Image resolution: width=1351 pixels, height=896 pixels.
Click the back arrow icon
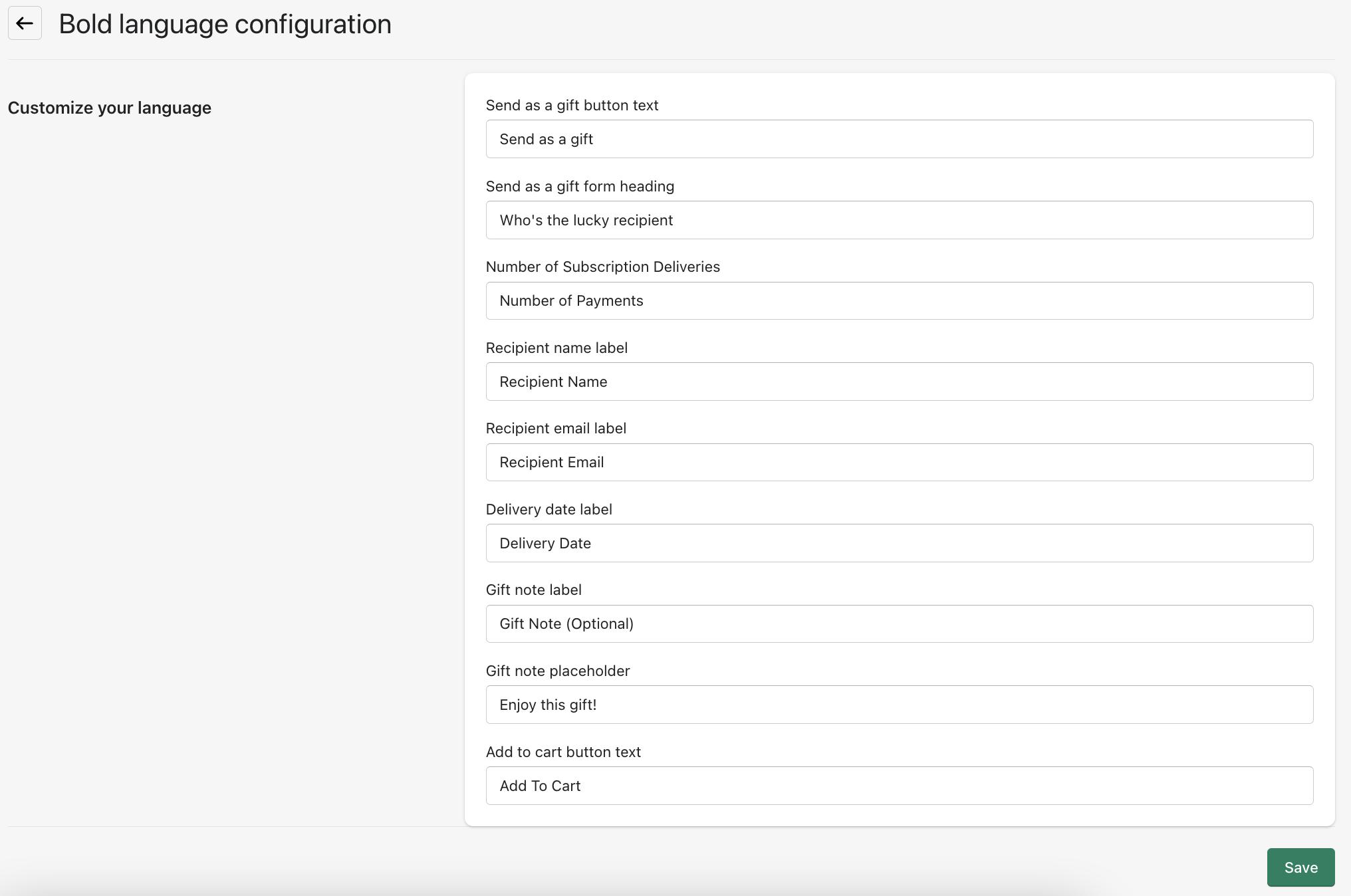click(25, 23)
